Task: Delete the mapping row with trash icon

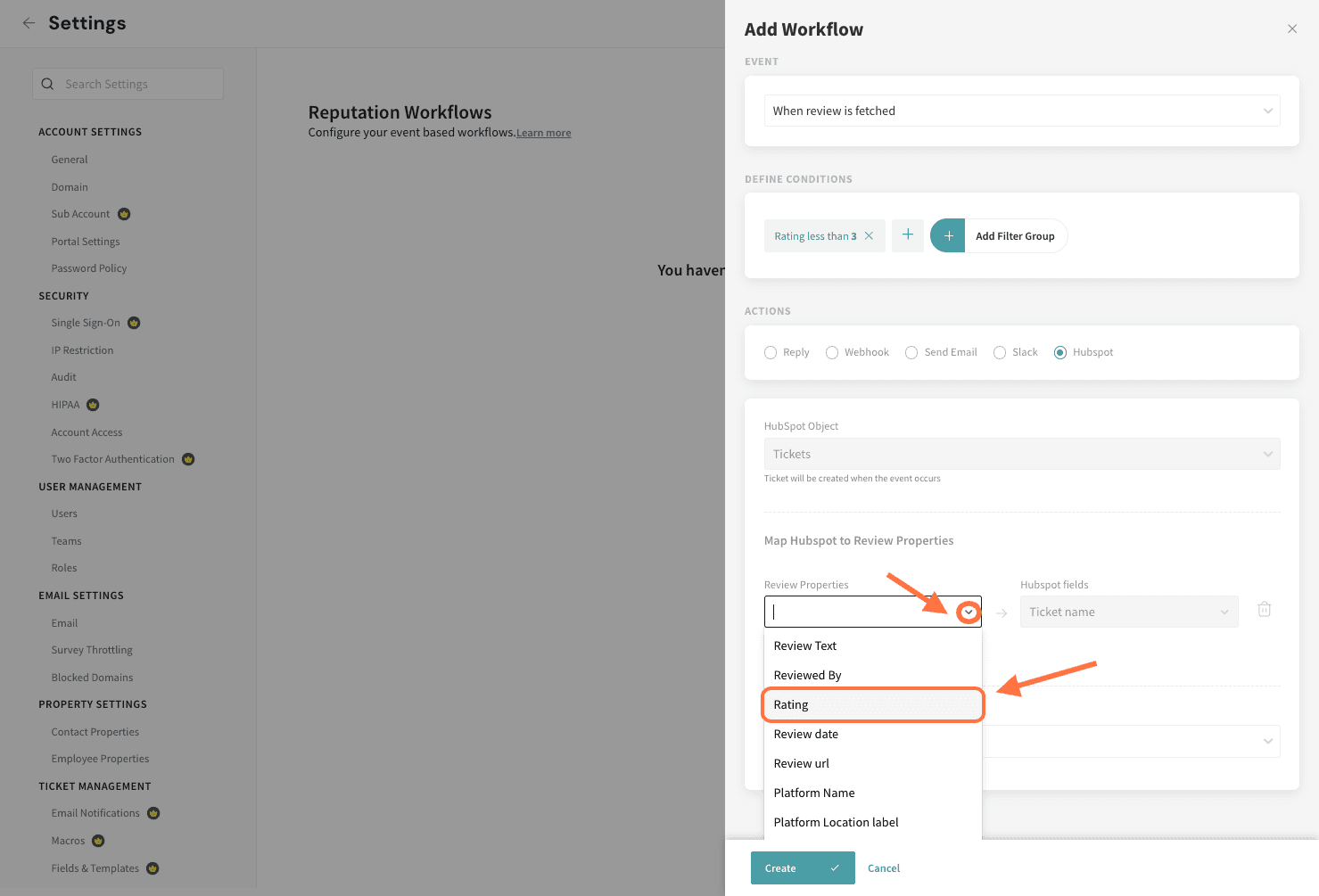Action: 1264,610
